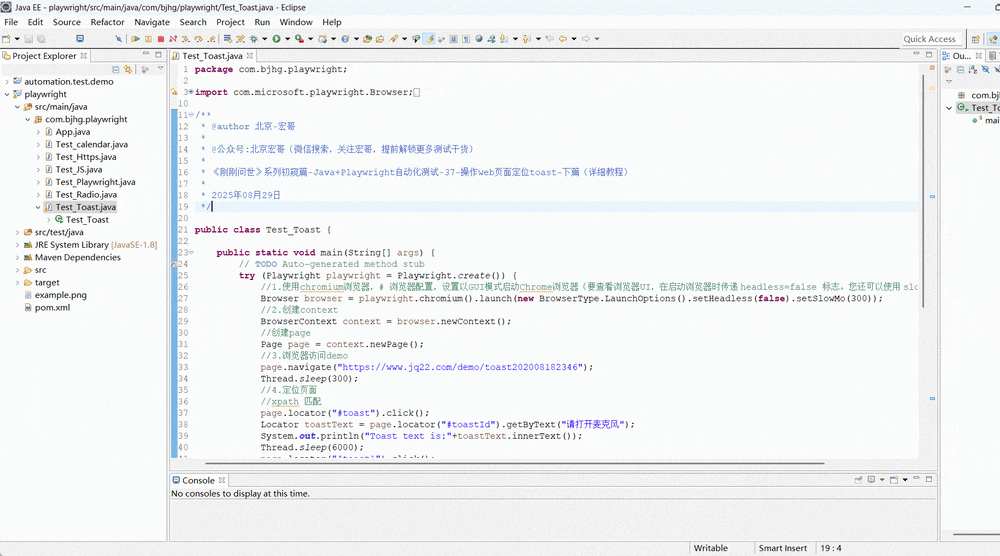Click the red Terminate toolbar icon
This screenshot has width=1000, height=556.
(160, 38)
